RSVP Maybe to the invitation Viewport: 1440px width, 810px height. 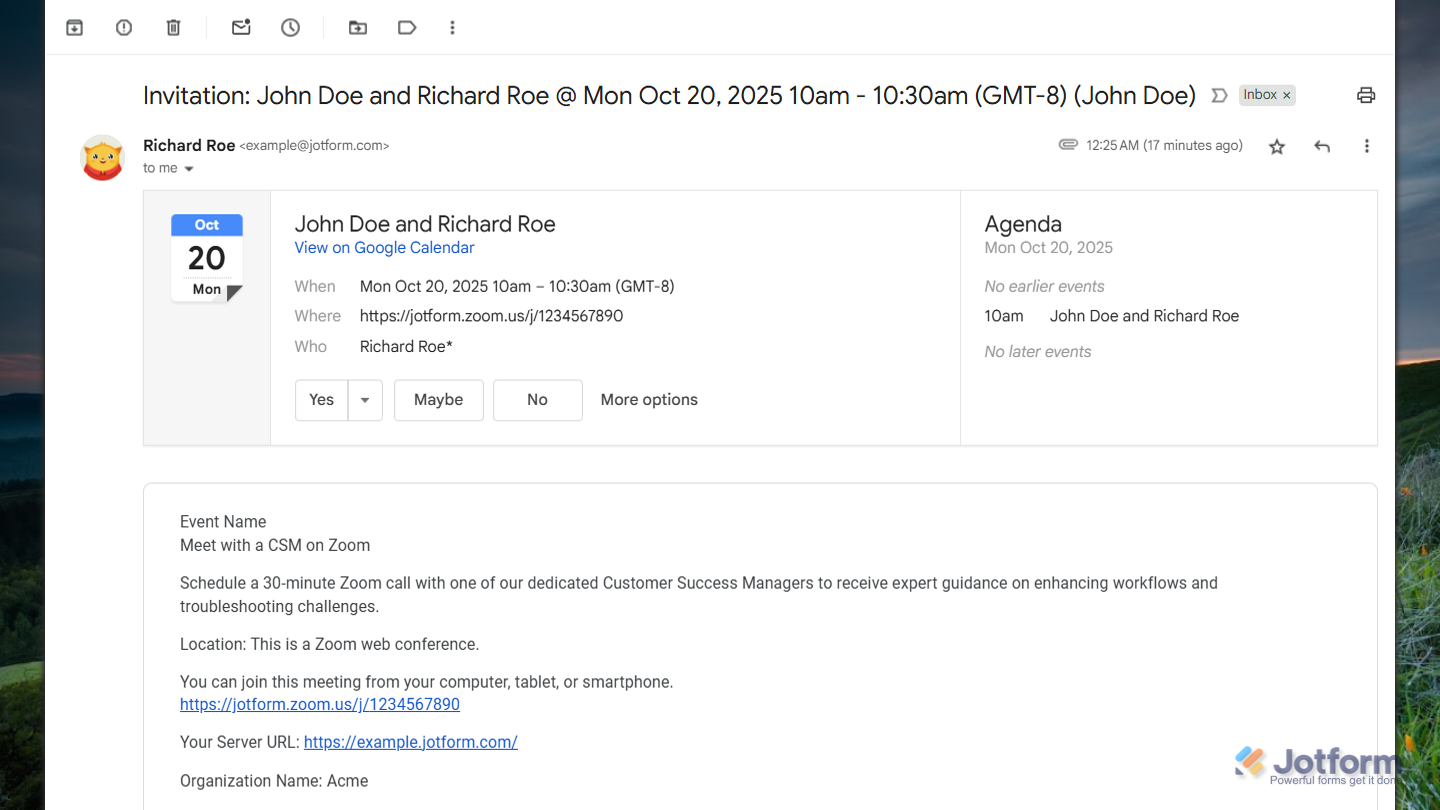pyautogui.click(x=438, y=399)
